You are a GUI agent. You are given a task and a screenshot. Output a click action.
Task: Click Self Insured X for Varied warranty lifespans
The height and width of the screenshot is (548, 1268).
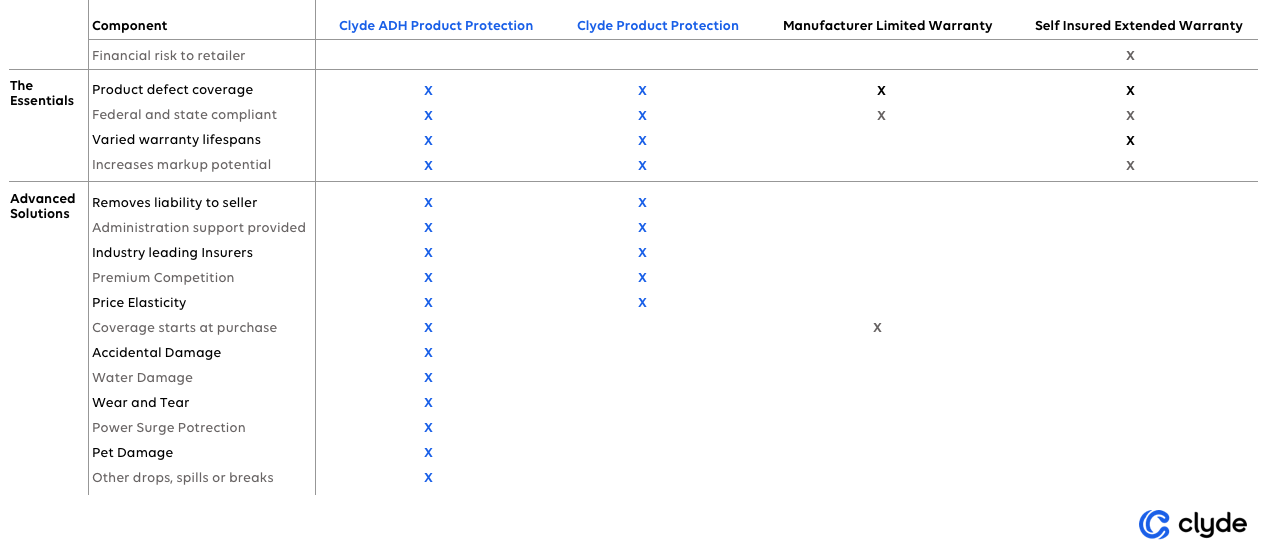click(x=1130, y=141)
